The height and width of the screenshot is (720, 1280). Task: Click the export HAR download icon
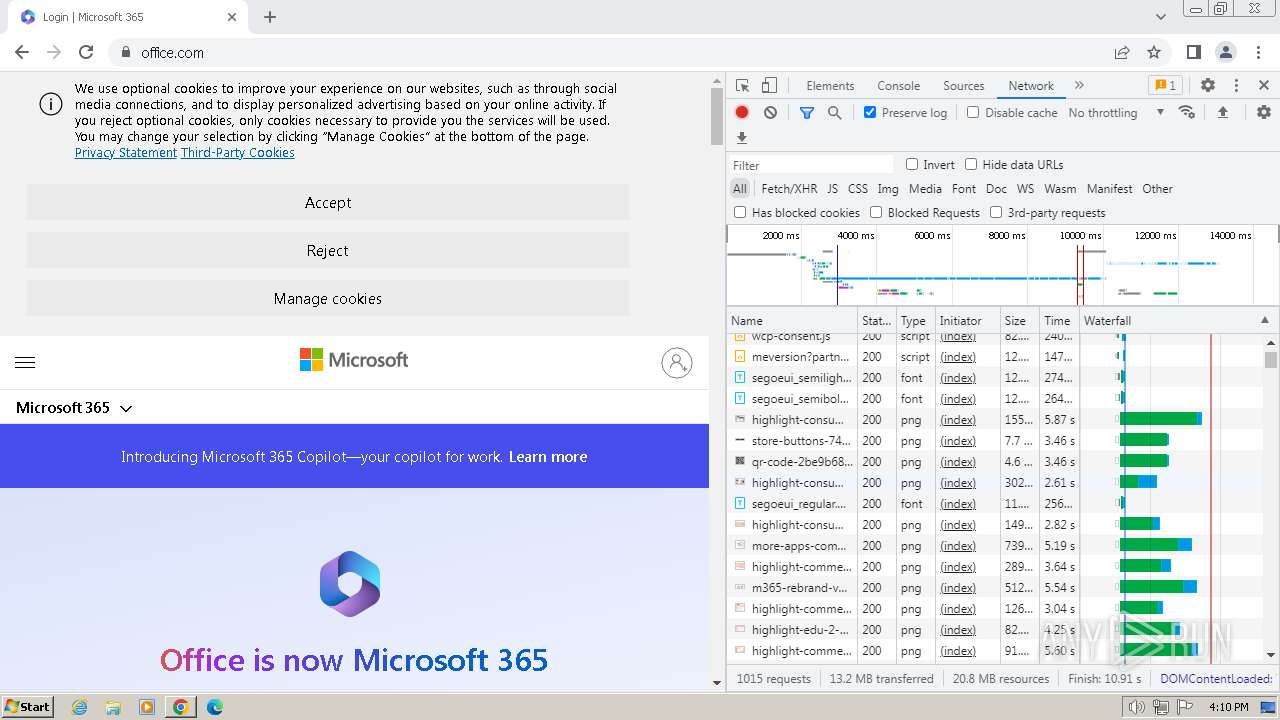(x=742, y=138)
